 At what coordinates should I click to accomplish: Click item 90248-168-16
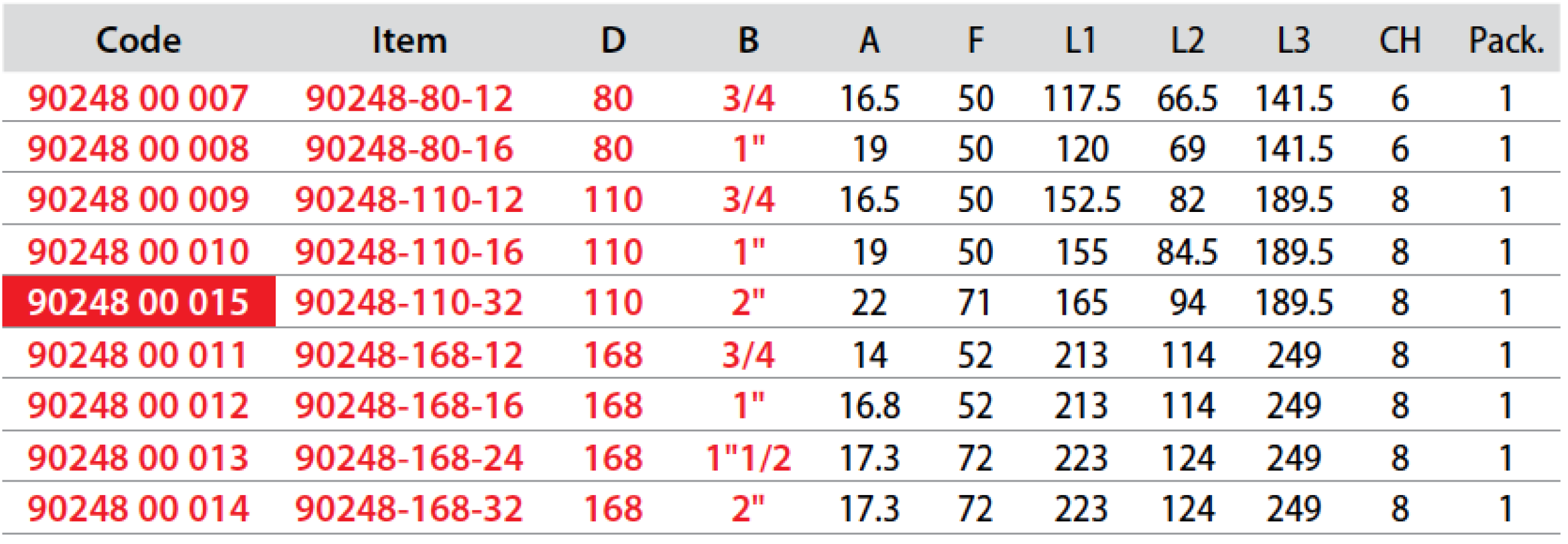[409, 406]
